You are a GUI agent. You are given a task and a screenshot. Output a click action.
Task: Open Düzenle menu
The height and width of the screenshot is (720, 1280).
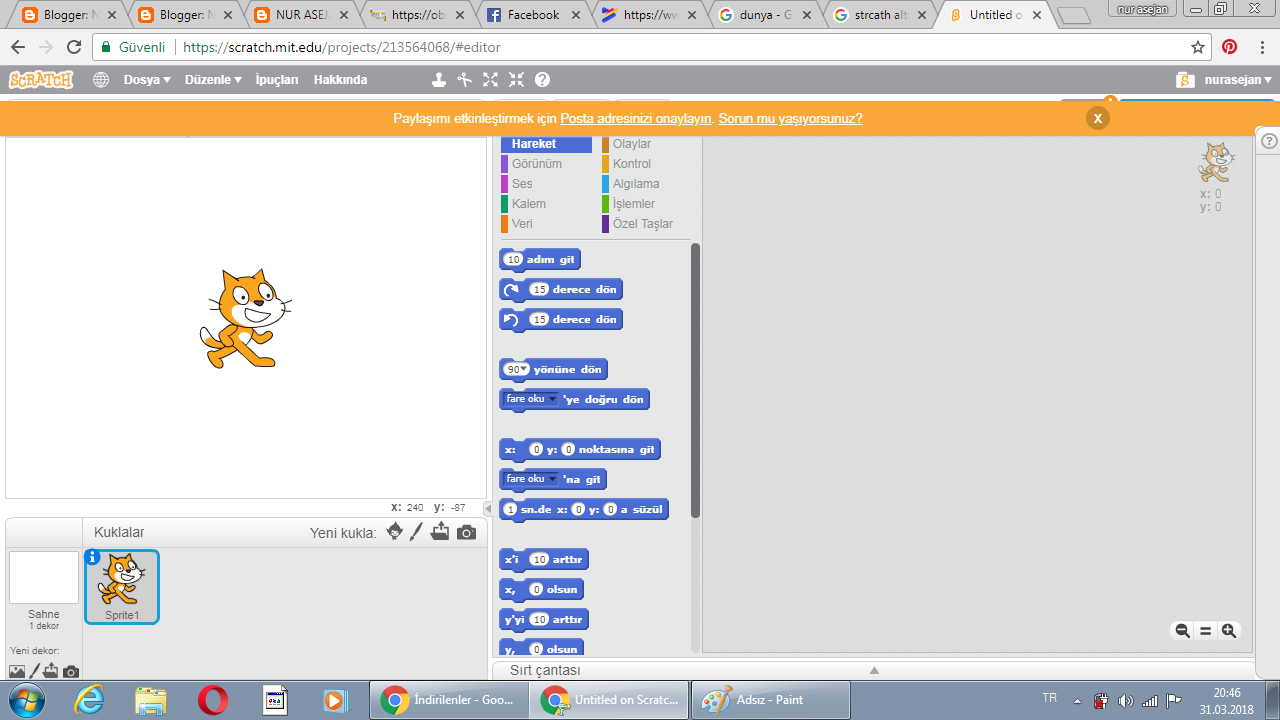213,80
